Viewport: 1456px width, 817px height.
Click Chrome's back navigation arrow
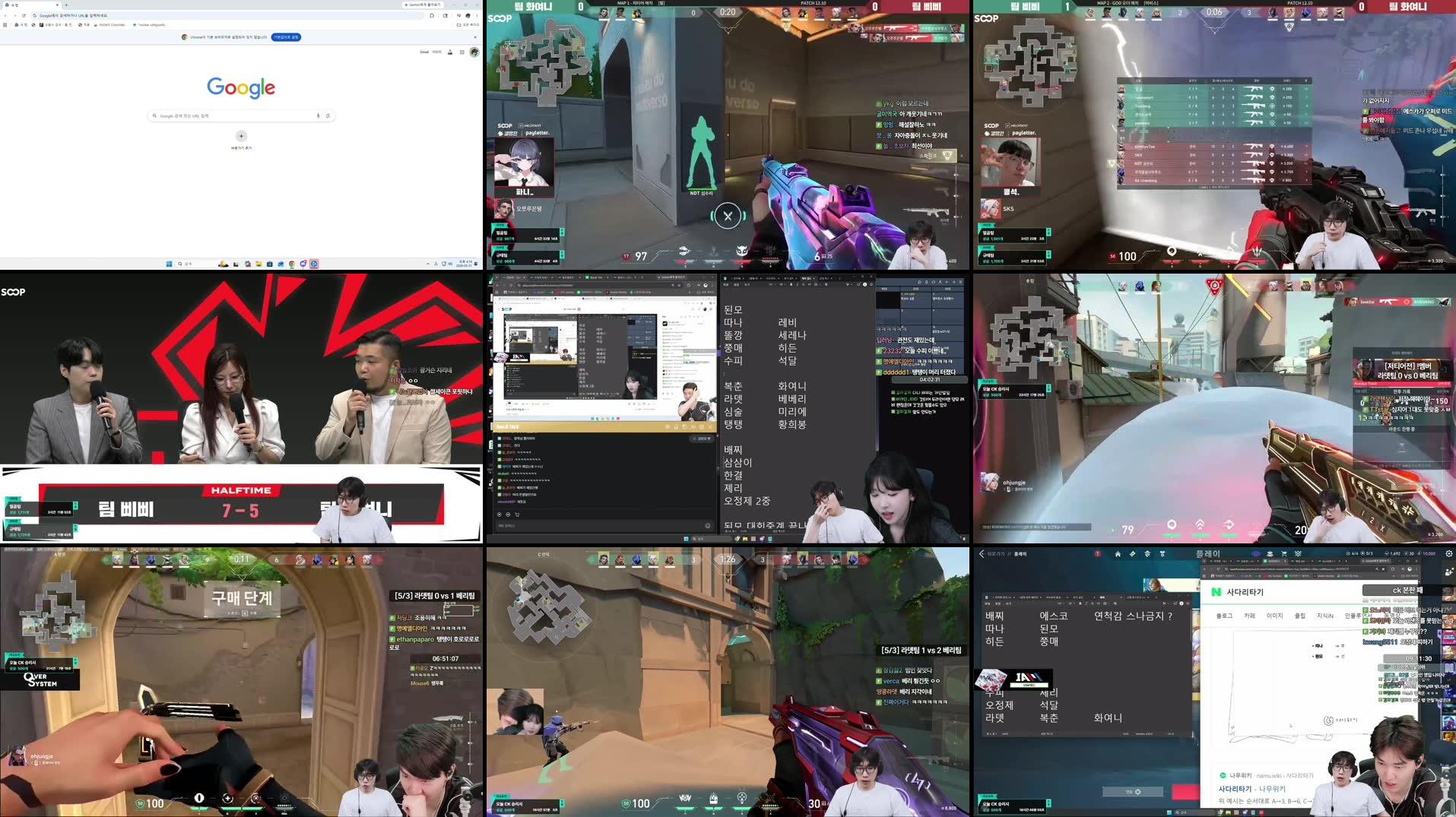coord(5,15)
